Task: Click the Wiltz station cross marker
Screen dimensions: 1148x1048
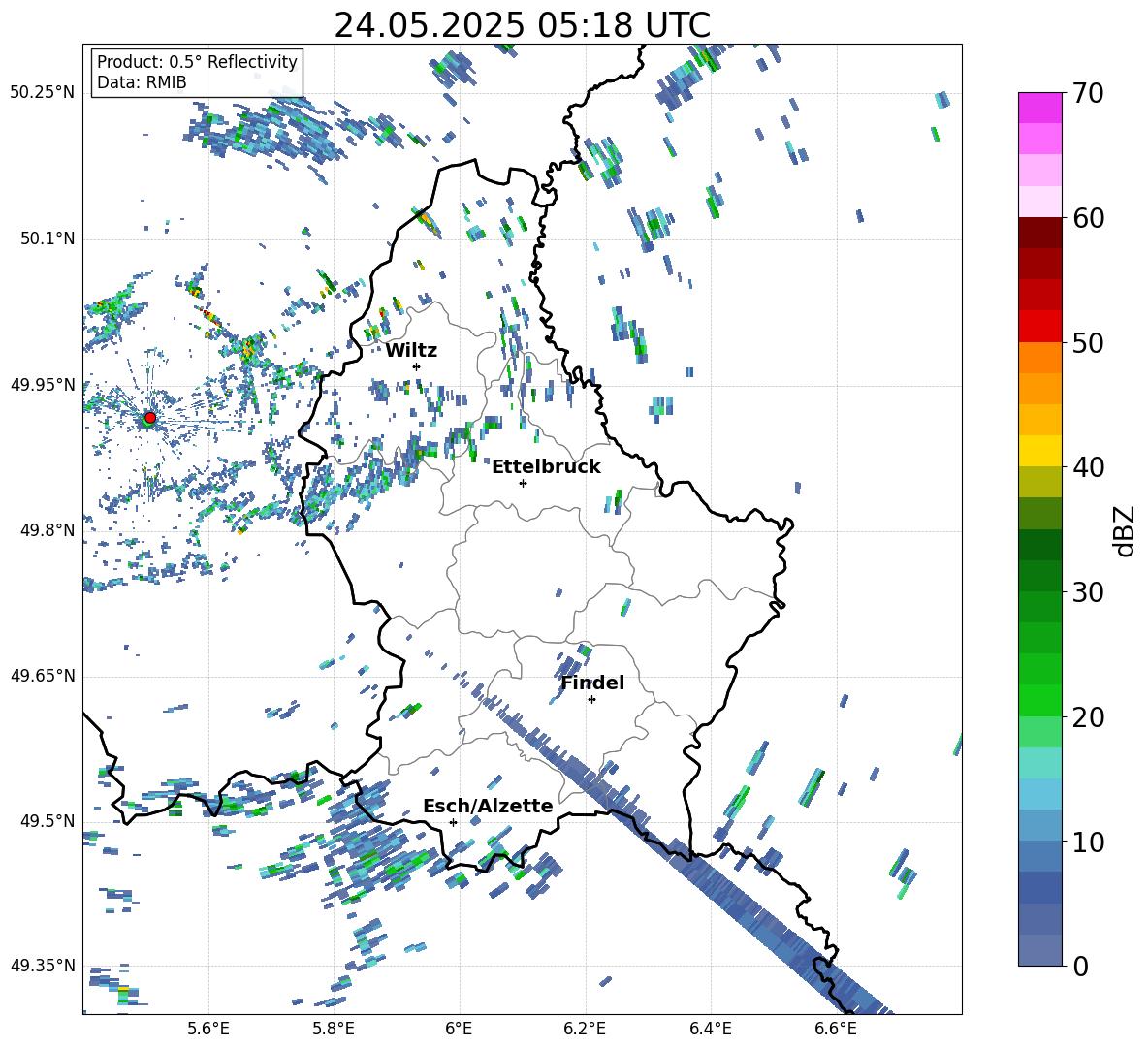Action: (x=417, y=366)
